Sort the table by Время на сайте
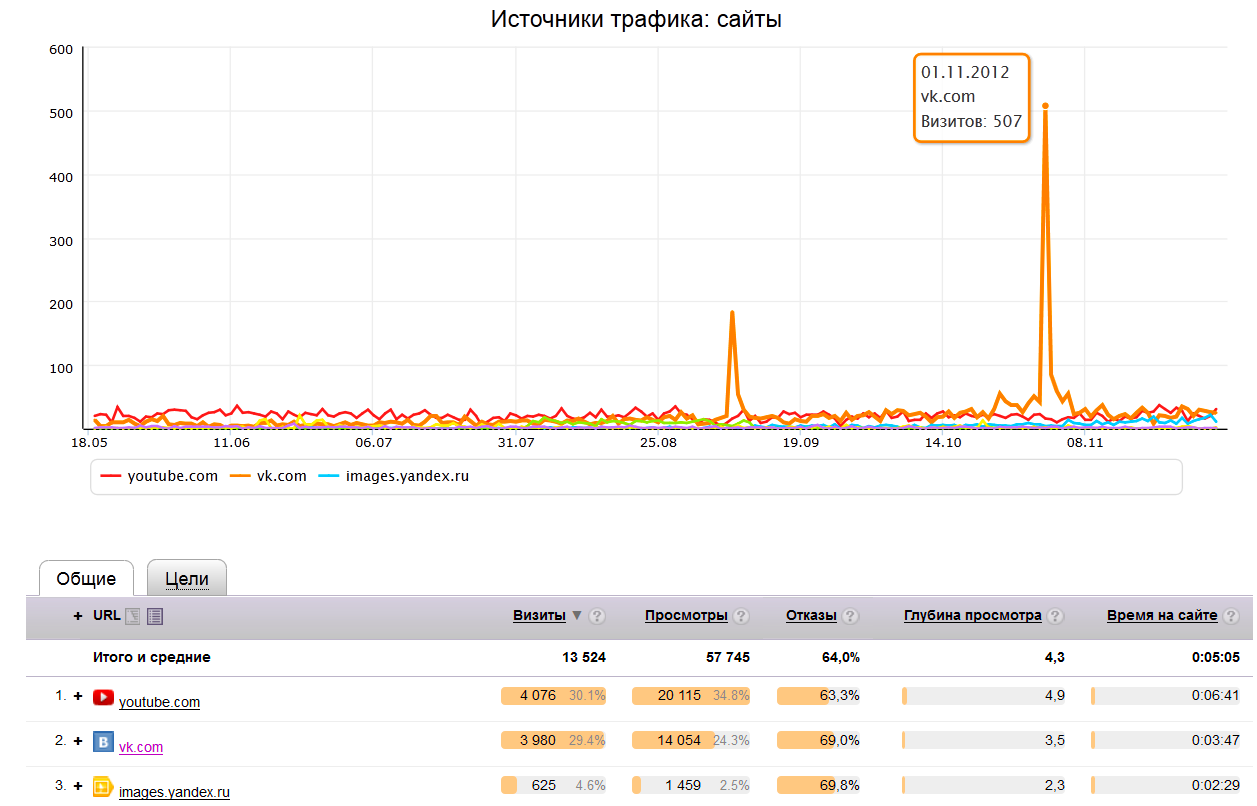 (x=1162, y=616)
